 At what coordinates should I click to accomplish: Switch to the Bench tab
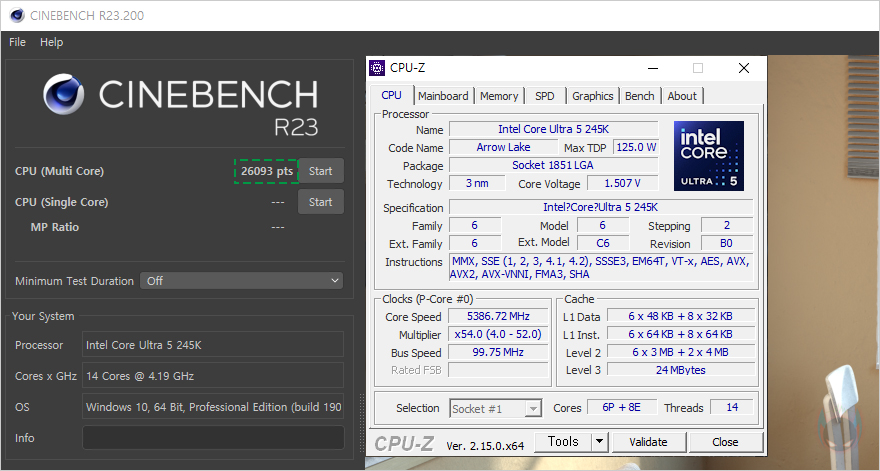tap(640, 96)
